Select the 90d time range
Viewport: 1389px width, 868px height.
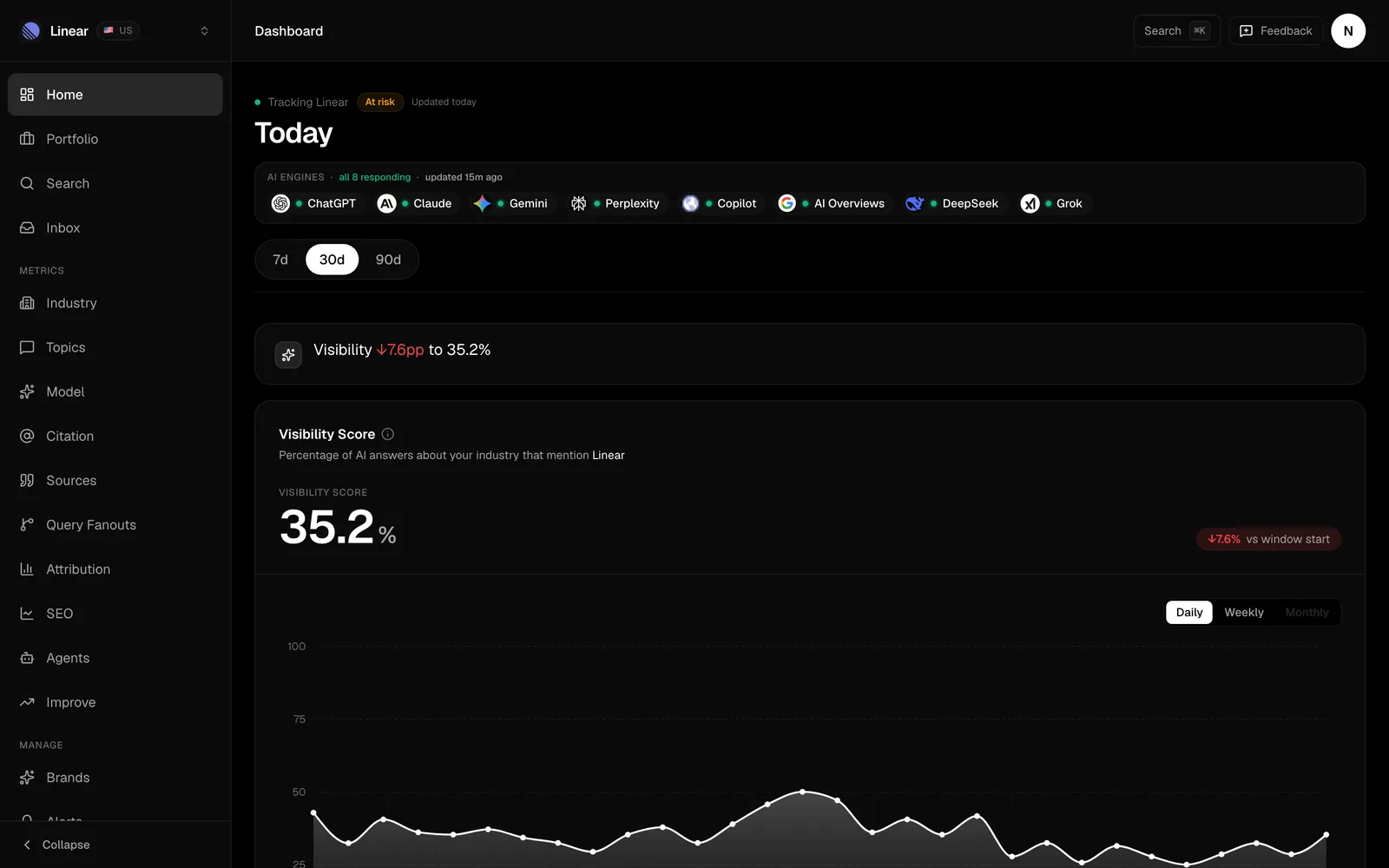pyautogui.click(x=388, y=260)
